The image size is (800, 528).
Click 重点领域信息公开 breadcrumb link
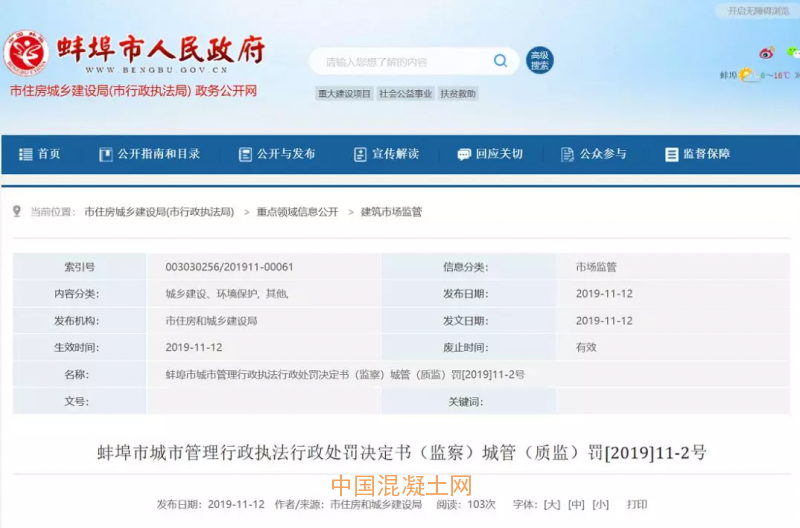tap(297, 212)
